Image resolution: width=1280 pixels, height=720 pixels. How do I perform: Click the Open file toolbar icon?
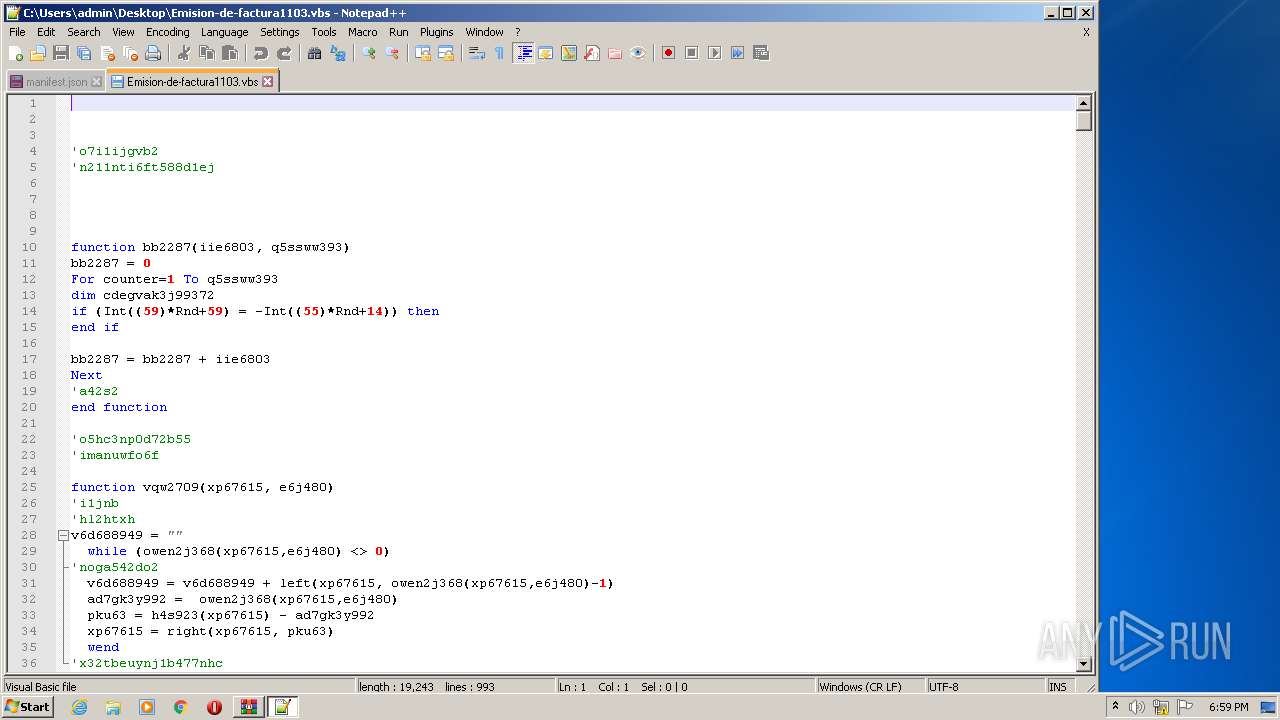[38, 53]
